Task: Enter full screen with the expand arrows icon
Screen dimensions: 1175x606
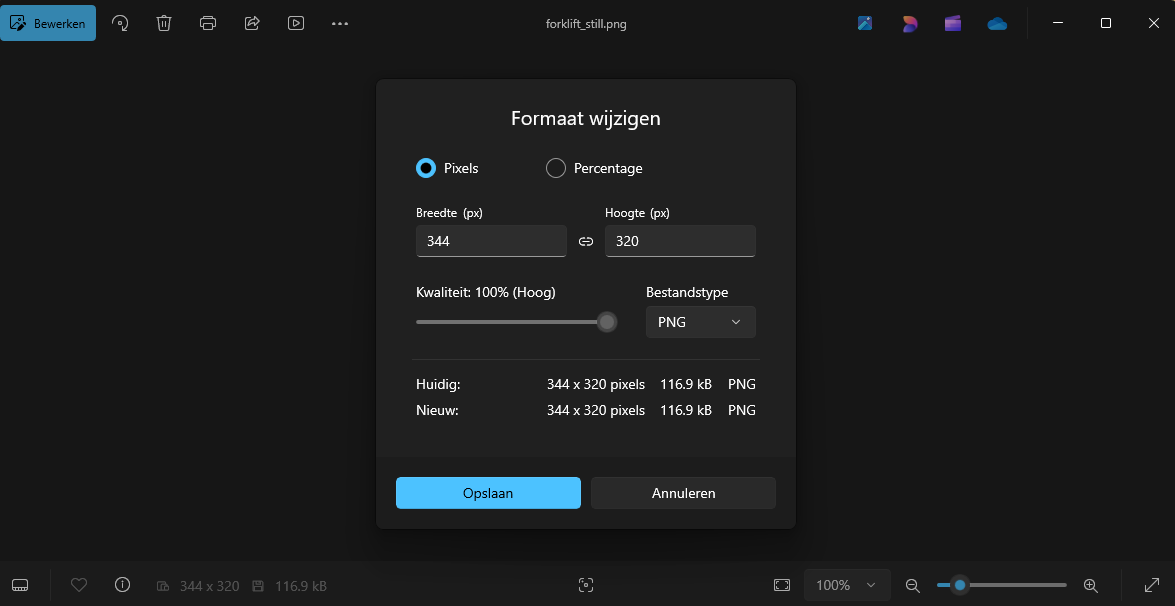Action: pos(1153,585)
